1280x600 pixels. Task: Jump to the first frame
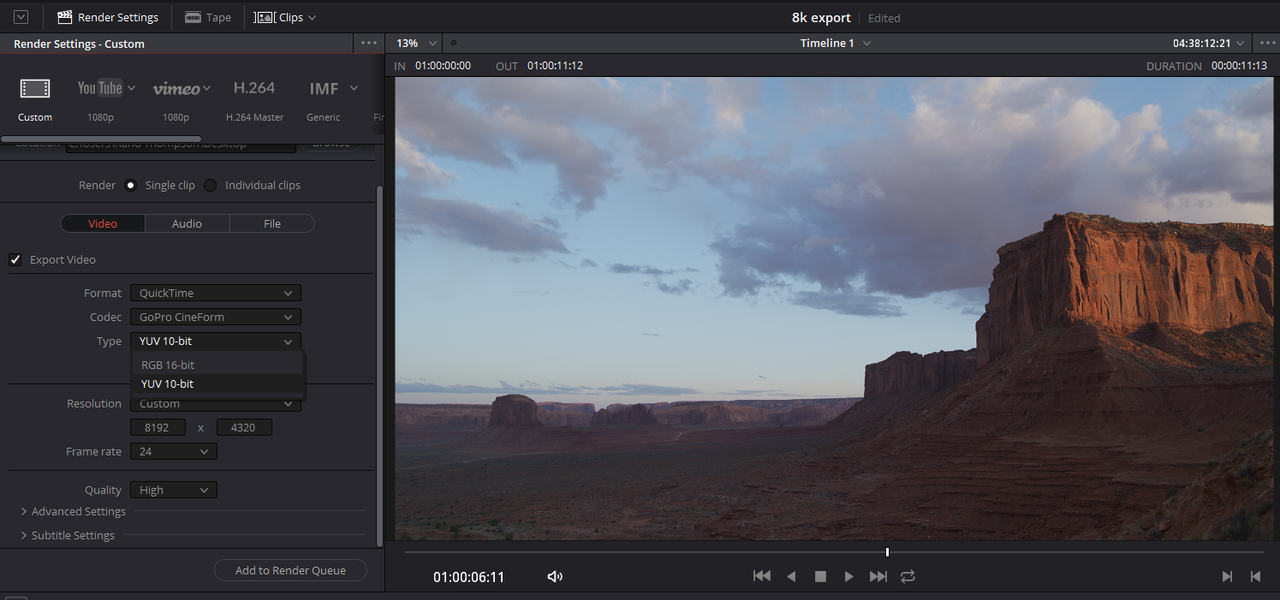762,577
